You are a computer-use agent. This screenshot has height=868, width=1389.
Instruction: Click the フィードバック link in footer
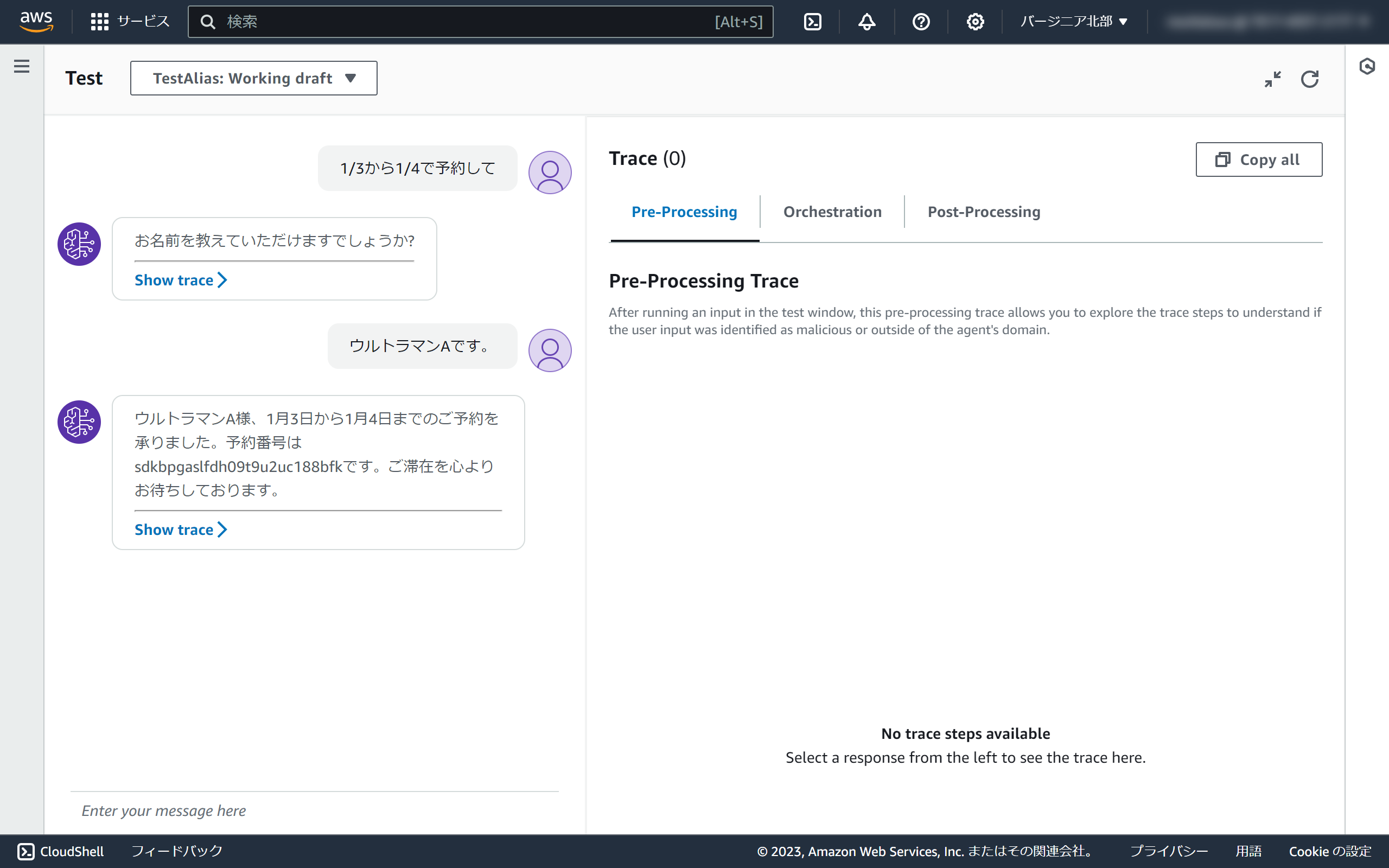pos(176,851)
